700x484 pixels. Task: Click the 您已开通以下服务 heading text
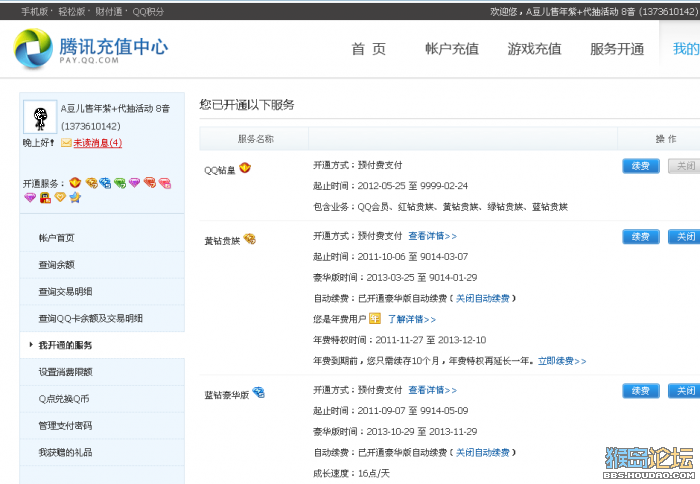(247, 105)
